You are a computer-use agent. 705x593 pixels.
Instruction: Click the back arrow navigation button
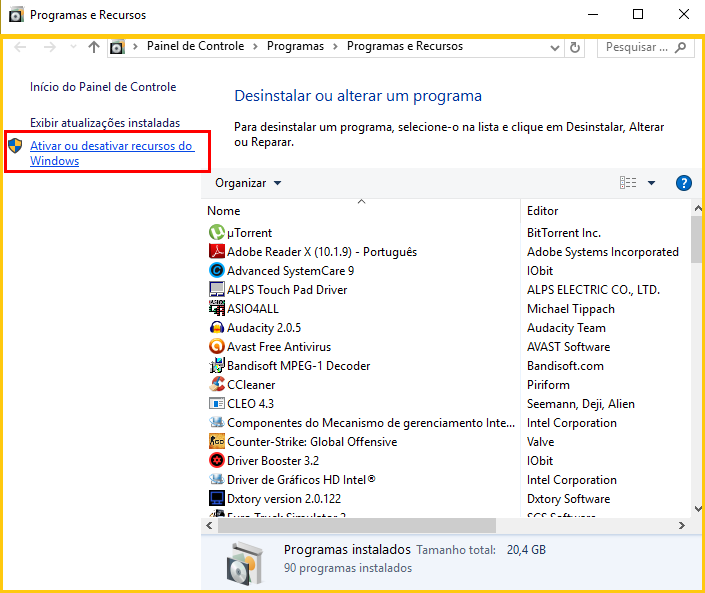[x=20, y=47]
